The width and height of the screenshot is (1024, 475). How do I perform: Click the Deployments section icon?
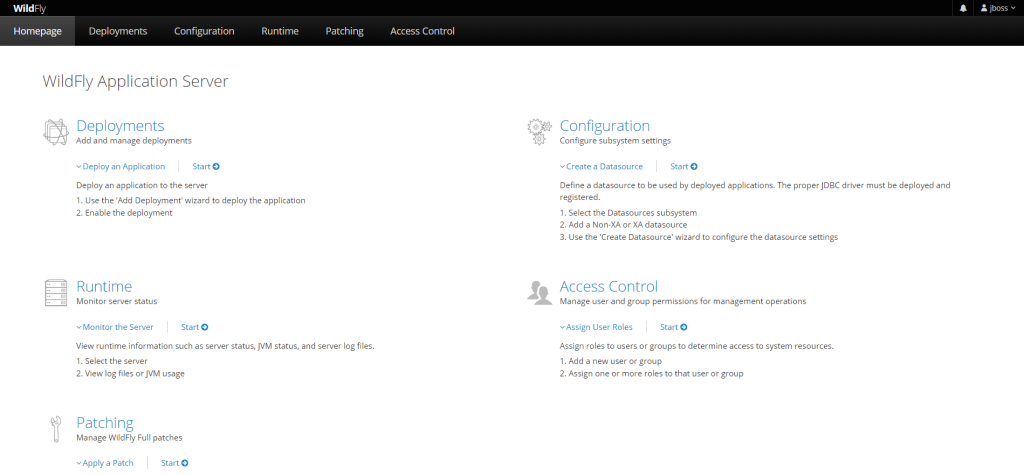(56, 131)
